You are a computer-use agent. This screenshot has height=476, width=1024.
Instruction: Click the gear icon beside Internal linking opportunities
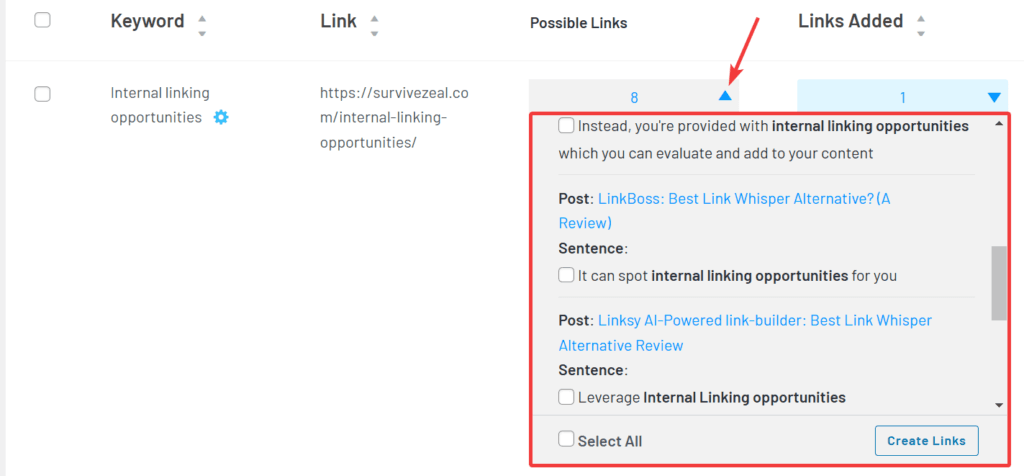click(221, 117)
